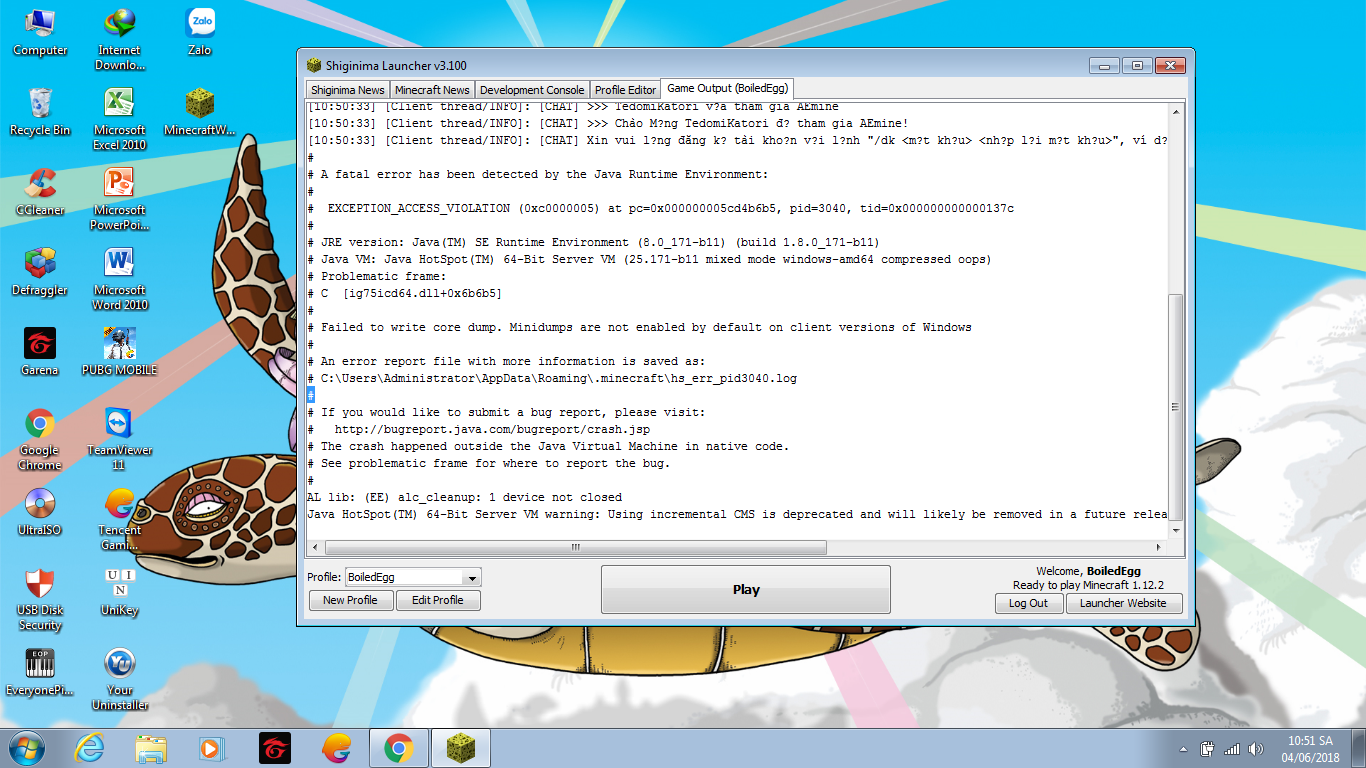Select USB Disk Security desktop icon

point(40,599)
